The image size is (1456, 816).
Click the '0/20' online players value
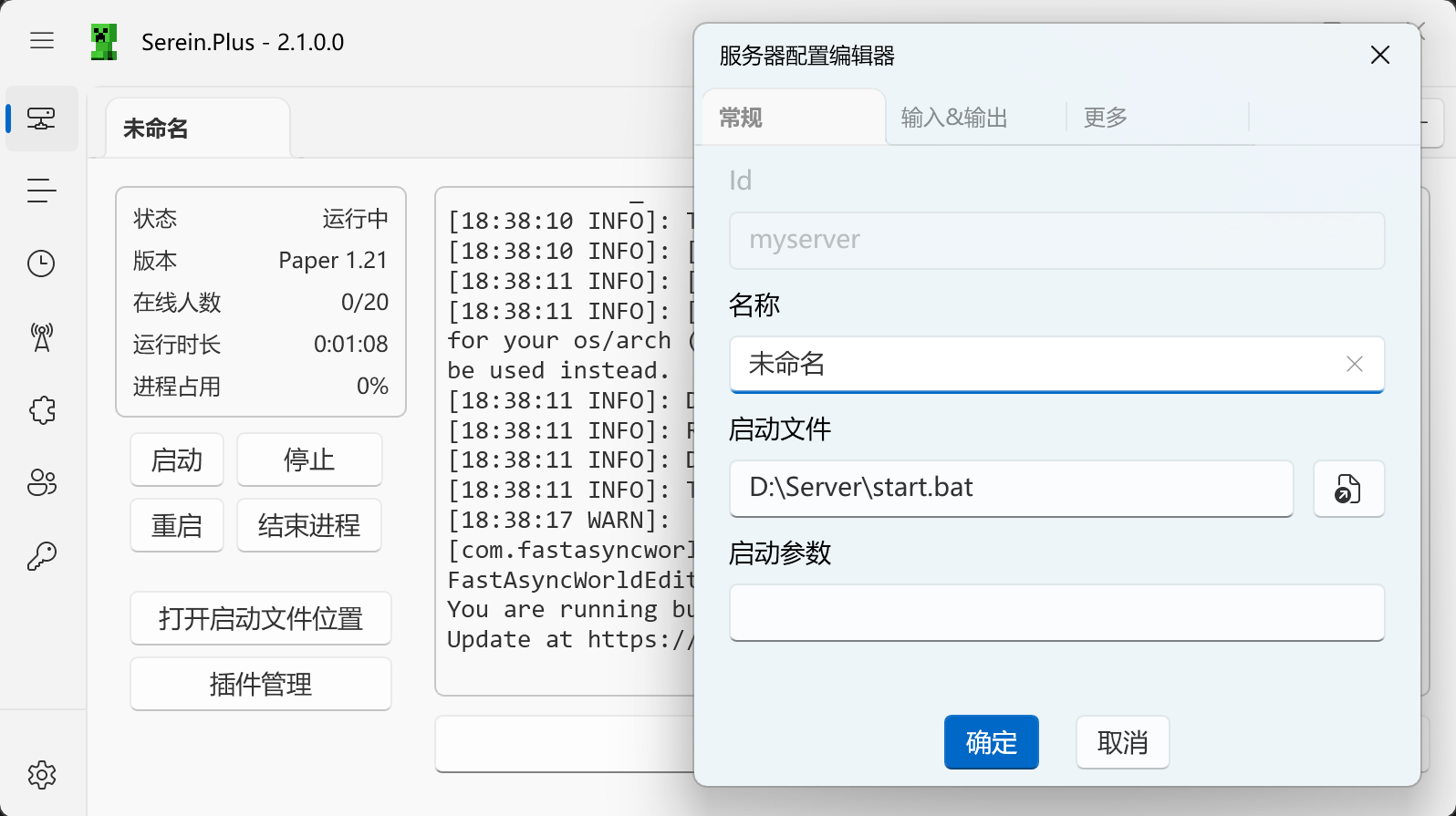[x=365, y=303]
